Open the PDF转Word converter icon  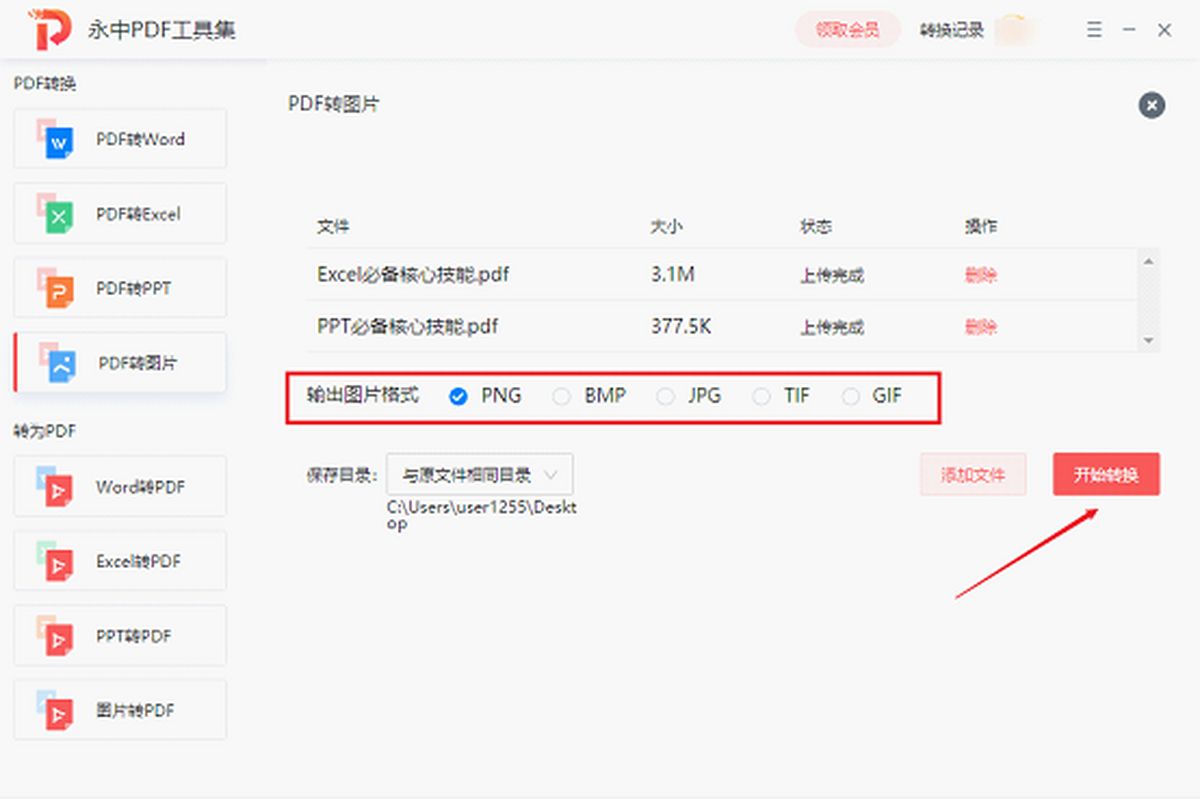click(57, 139)
